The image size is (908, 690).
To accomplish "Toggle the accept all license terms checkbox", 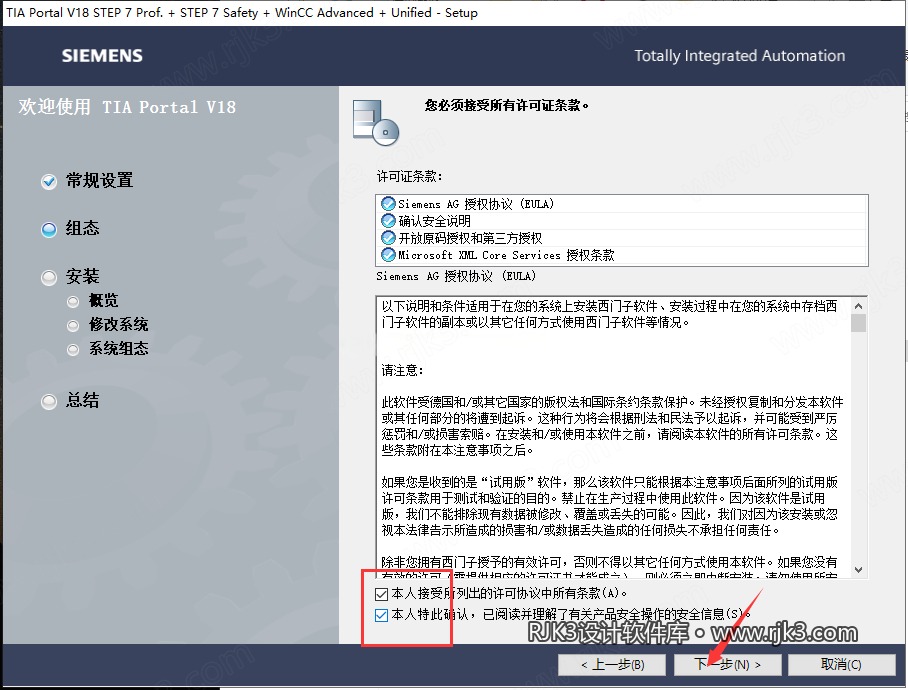I will click(381, 594).
